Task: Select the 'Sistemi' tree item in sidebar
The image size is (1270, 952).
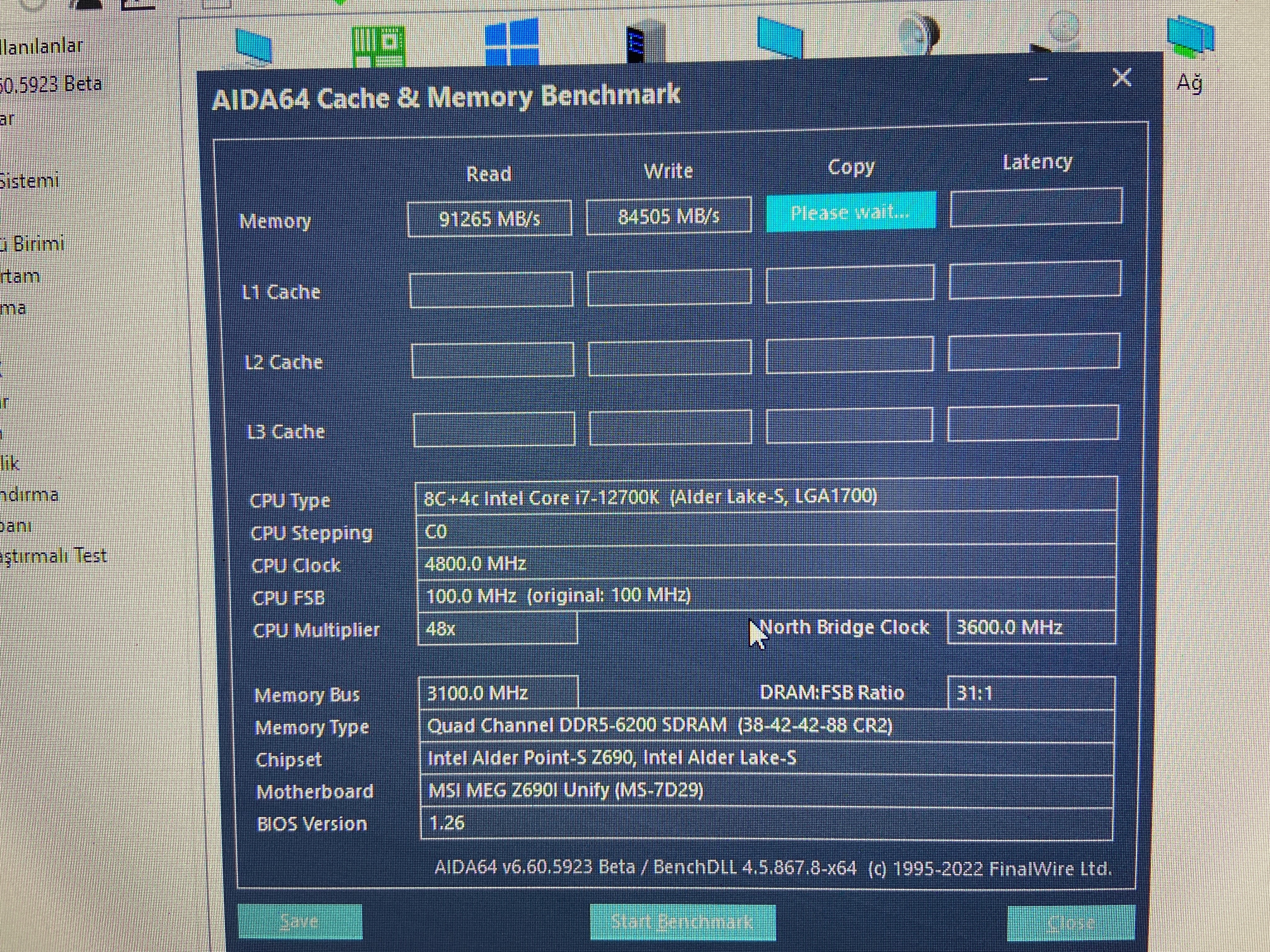Action: pyautogui.click(x=30, y=181)
